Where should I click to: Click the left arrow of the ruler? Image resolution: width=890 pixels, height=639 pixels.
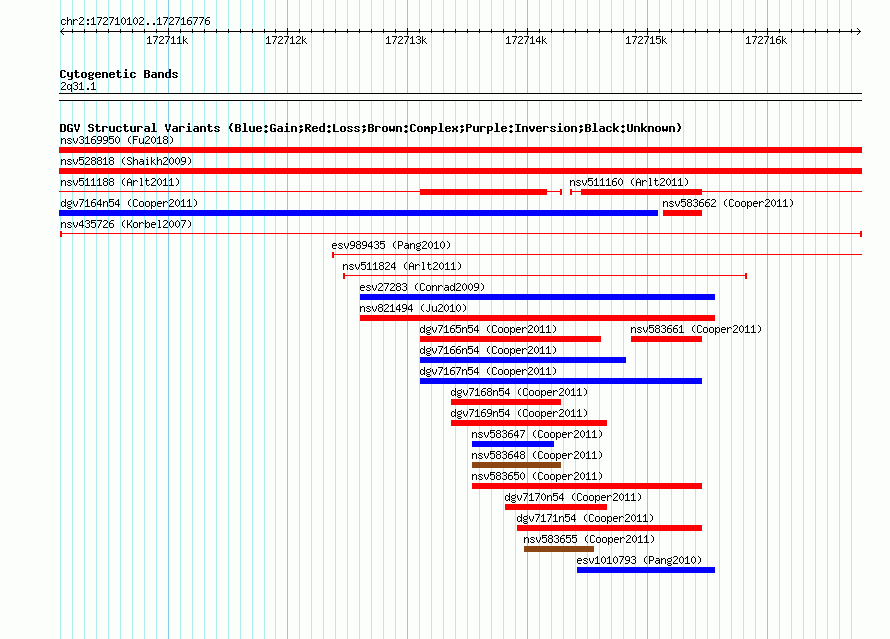click(x=62, y=31)
